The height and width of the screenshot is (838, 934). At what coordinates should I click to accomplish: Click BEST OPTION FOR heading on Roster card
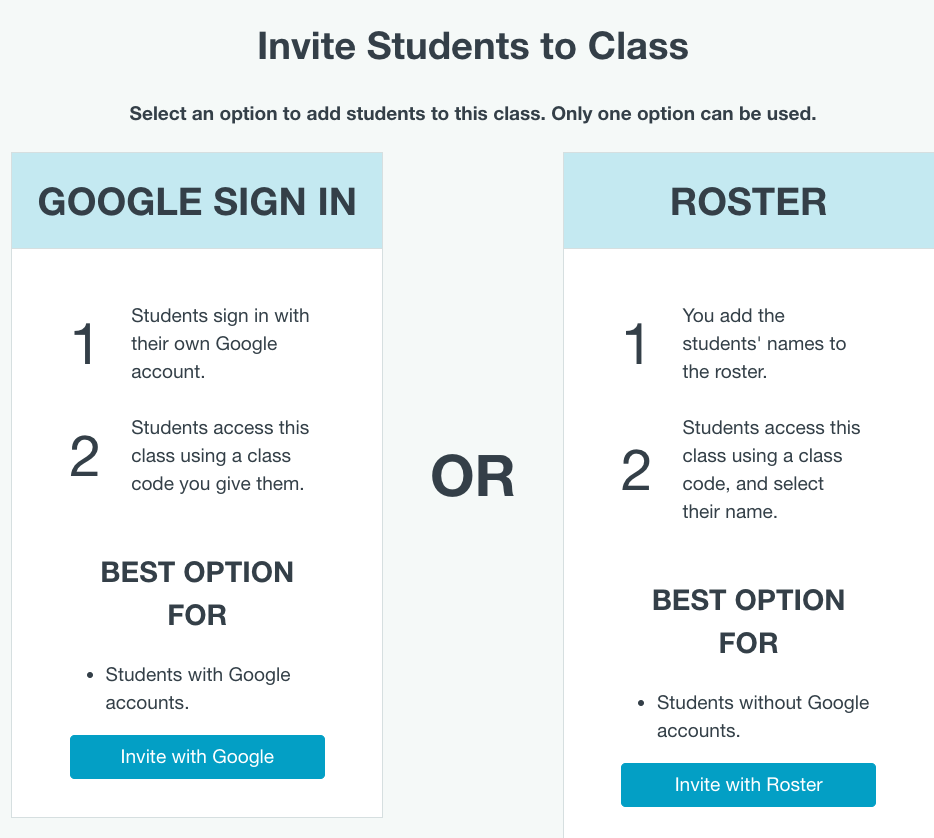coord(748,622)
